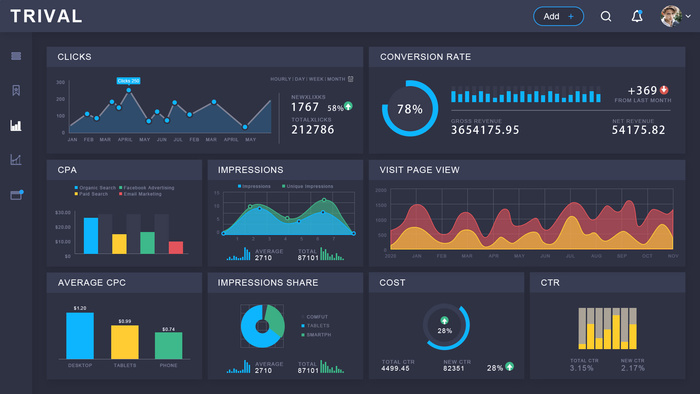Click the calendar icon beside MONTH in Clicks
700x394 pixels.
click(x=351, y=79)
